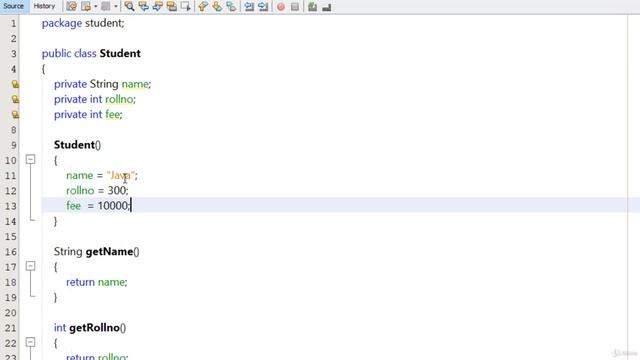Go to Next Bookmark icon
The image size is (640, 360).
tap(217, 7)
